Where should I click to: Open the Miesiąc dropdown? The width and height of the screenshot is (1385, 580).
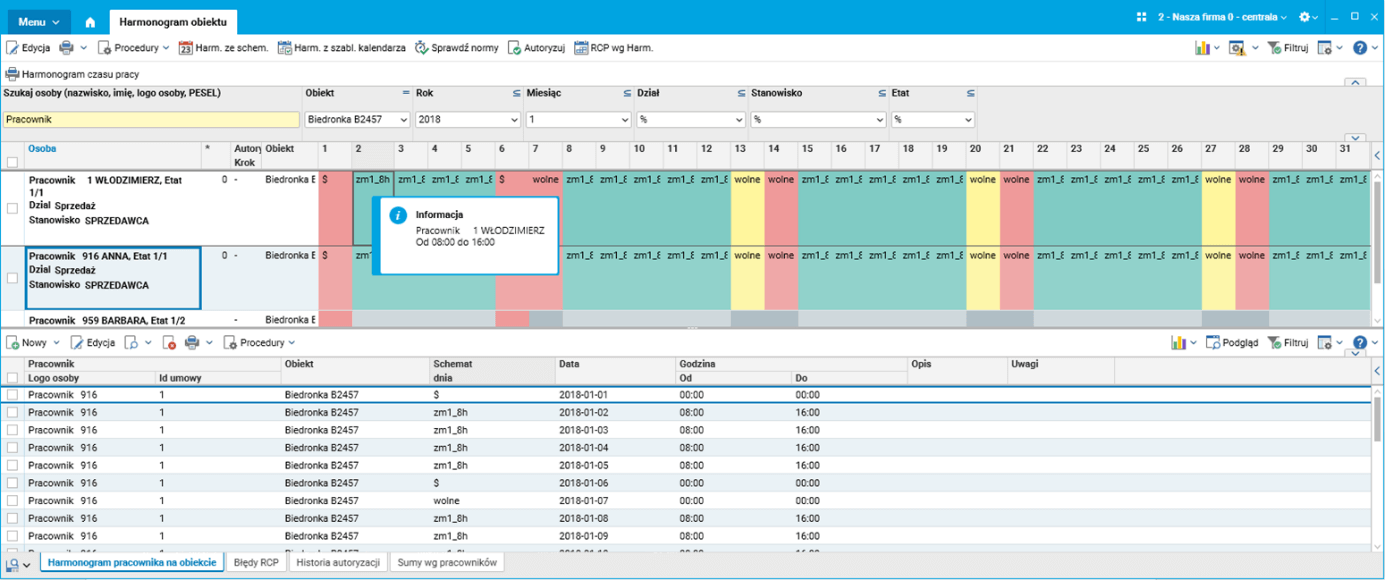pos(578,119)
